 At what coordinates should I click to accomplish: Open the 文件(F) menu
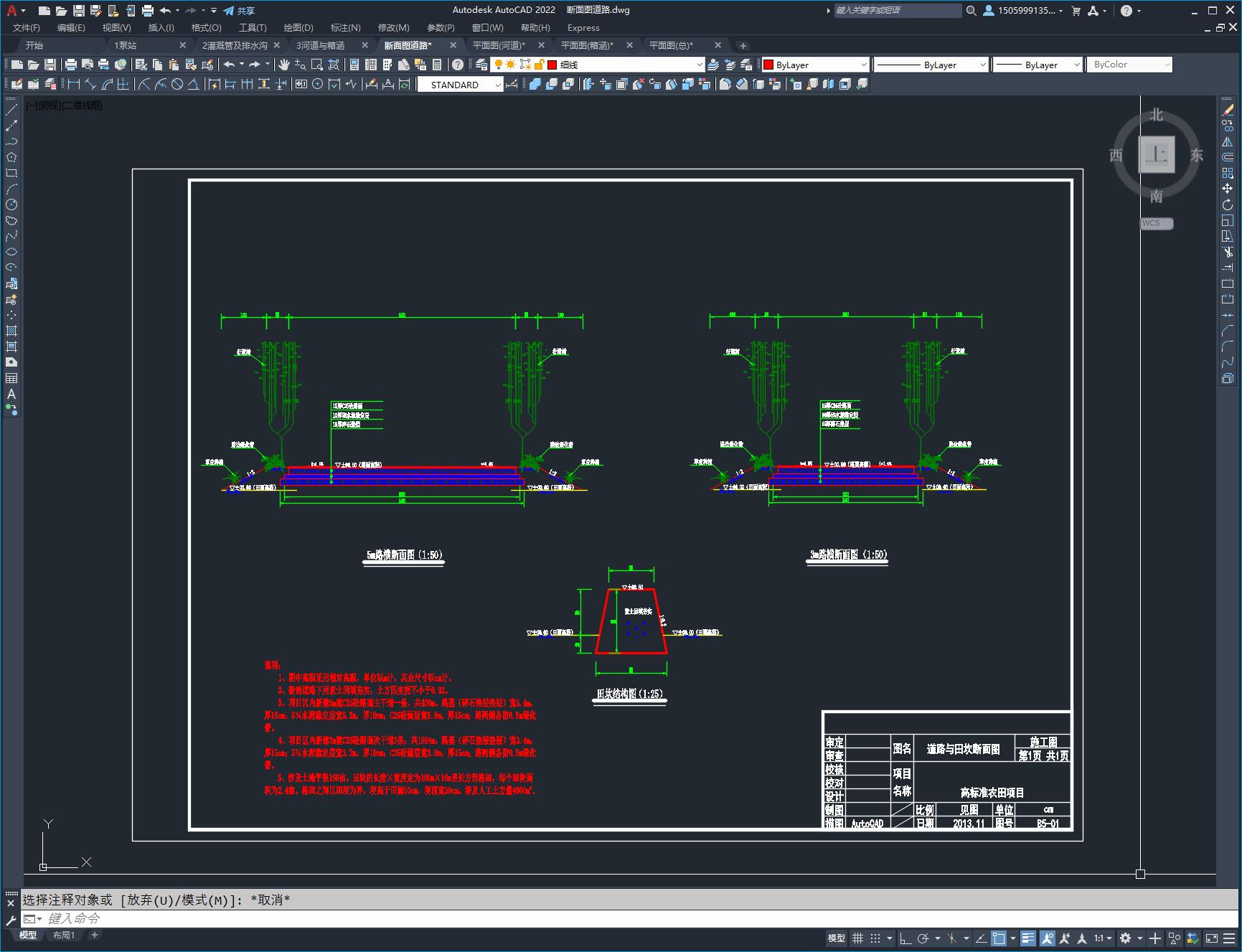click(x=27, y=27)
